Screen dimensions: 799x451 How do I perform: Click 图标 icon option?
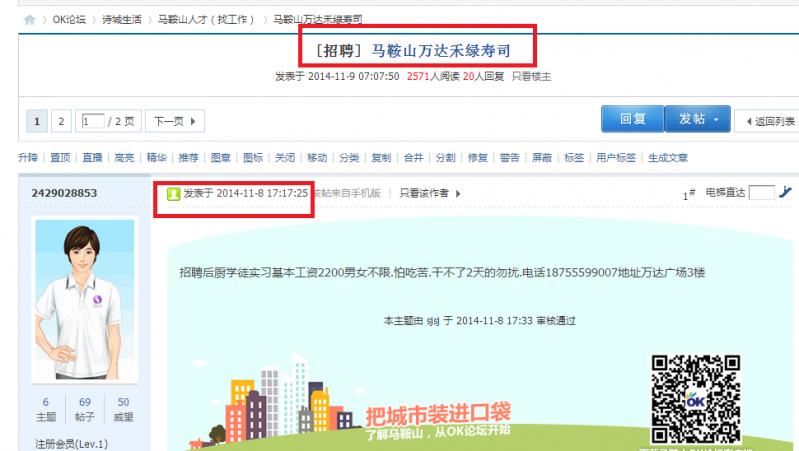point(253,158)
